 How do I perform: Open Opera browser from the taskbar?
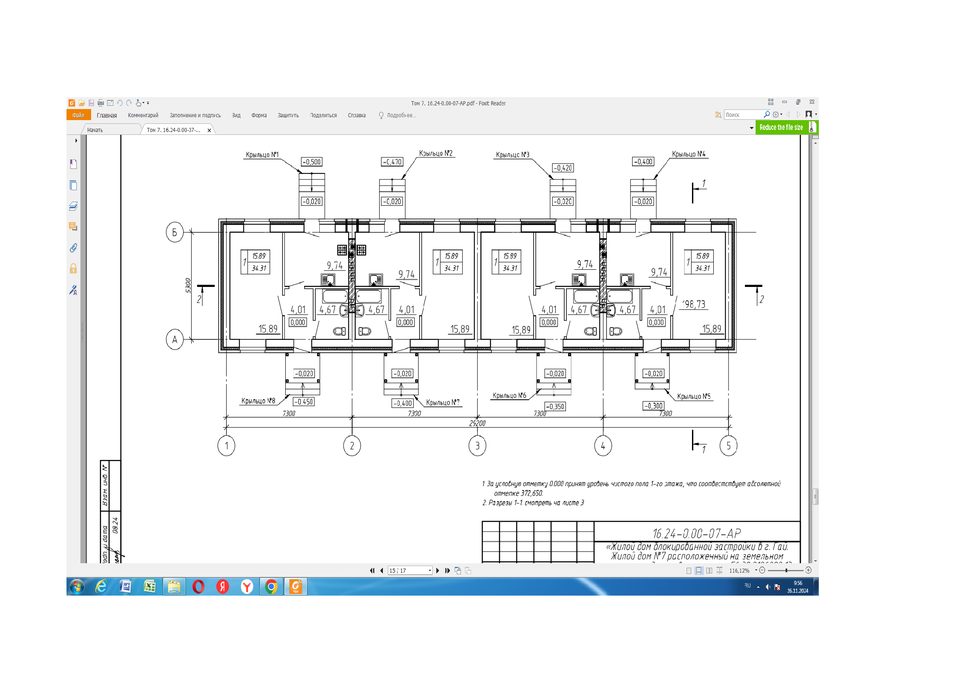click(198, 587)
